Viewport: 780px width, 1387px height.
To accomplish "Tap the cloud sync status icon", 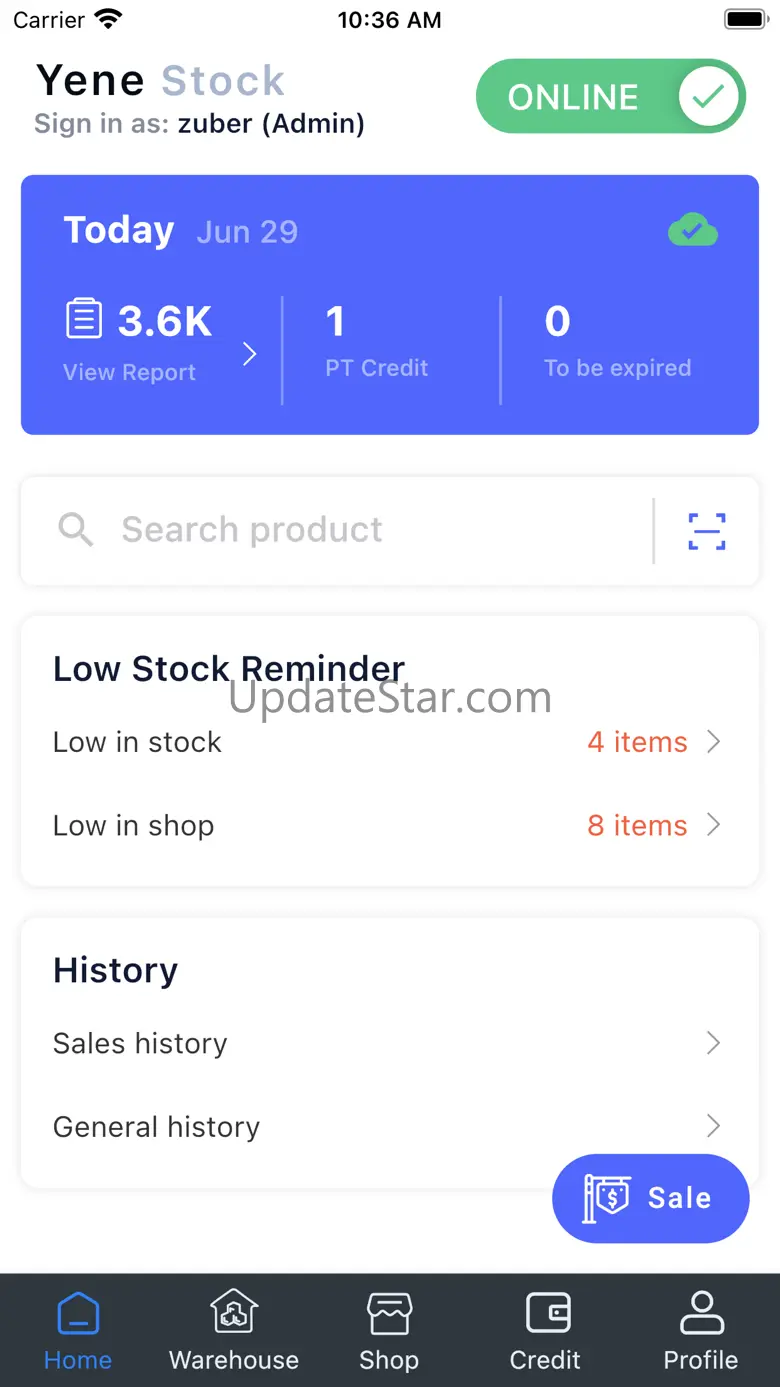I will (693, 232).
